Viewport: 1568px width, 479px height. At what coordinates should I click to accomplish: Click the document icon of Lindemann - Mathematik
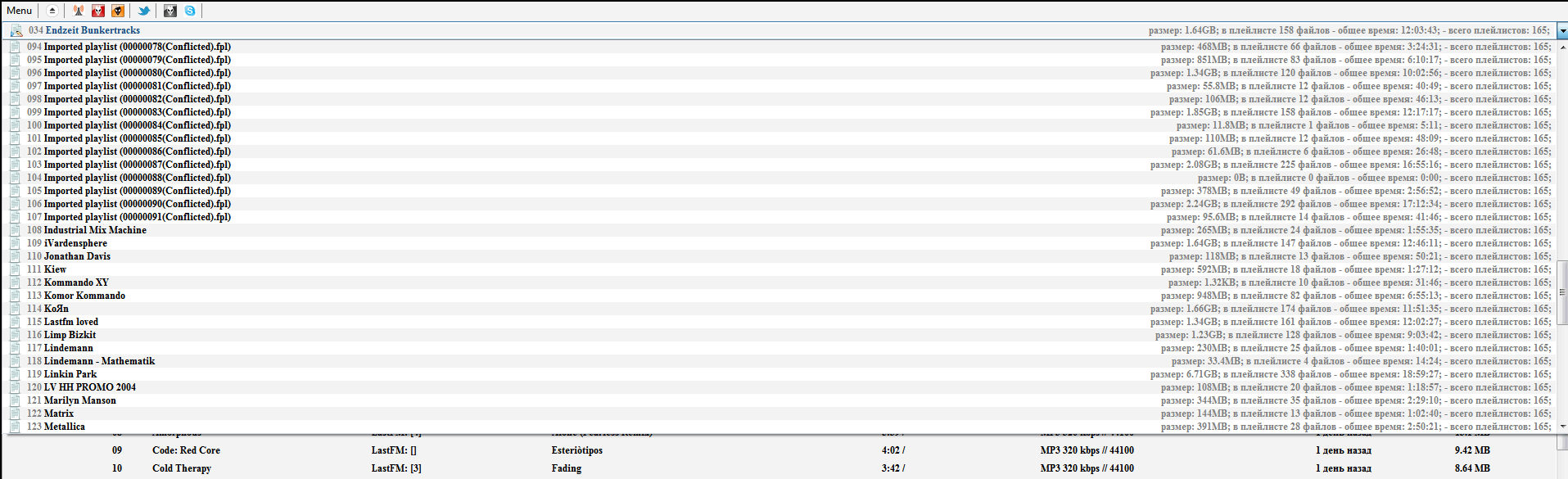coord(15,361)
